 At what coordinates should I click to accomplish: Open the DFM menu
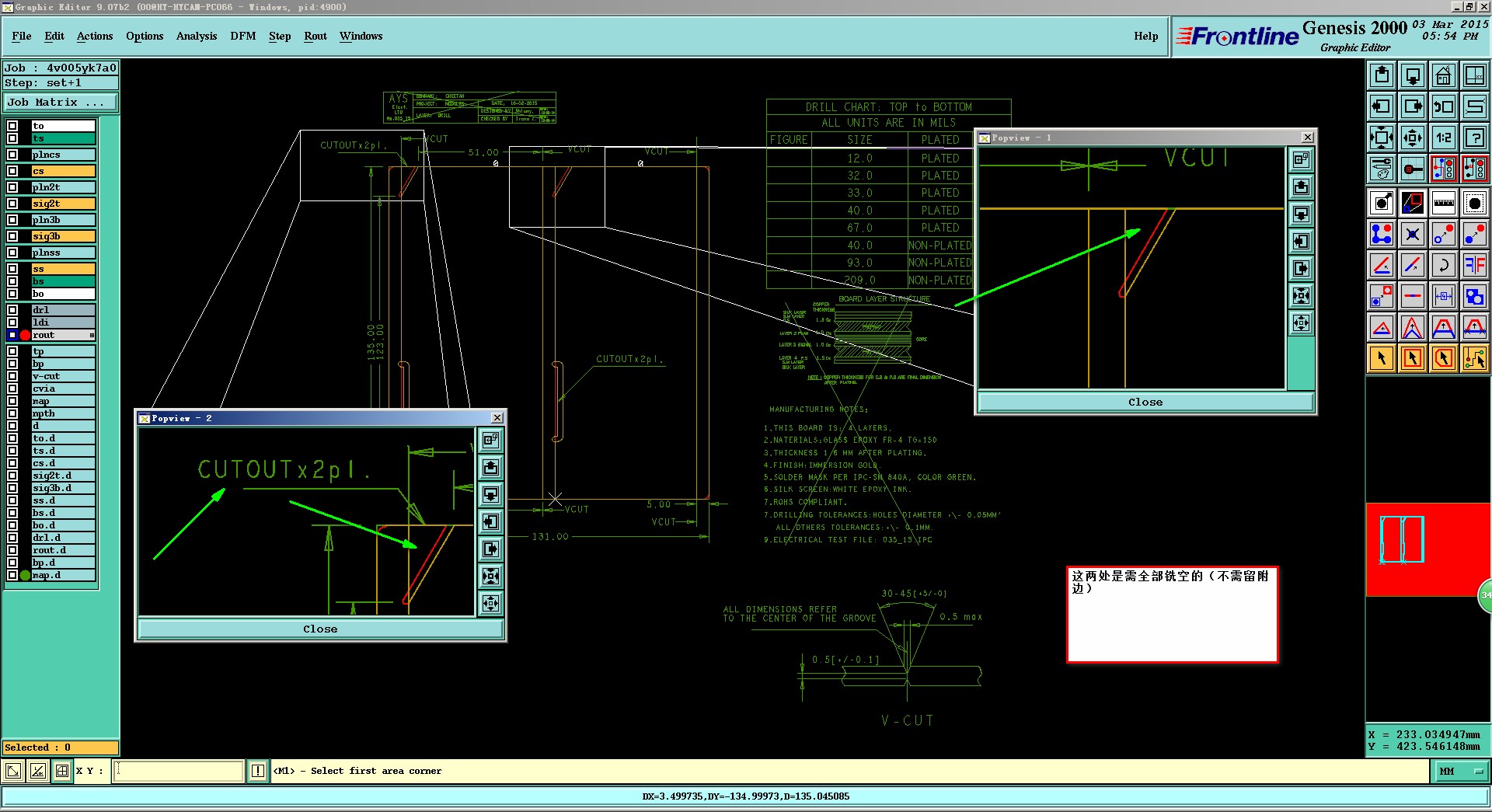[243, 36]
